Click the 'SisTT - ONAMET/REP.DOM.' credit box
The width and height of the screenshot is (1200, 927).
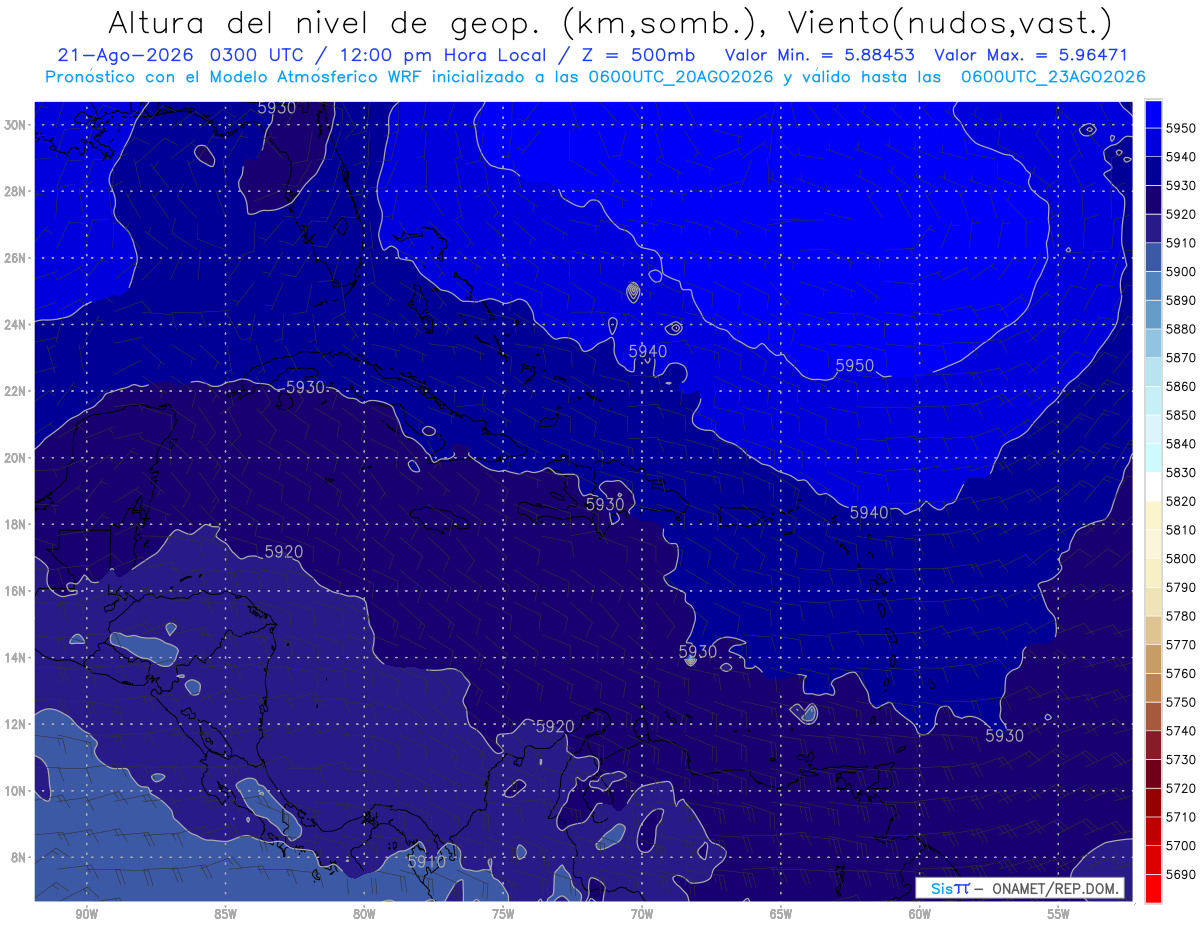point(1019,888)
